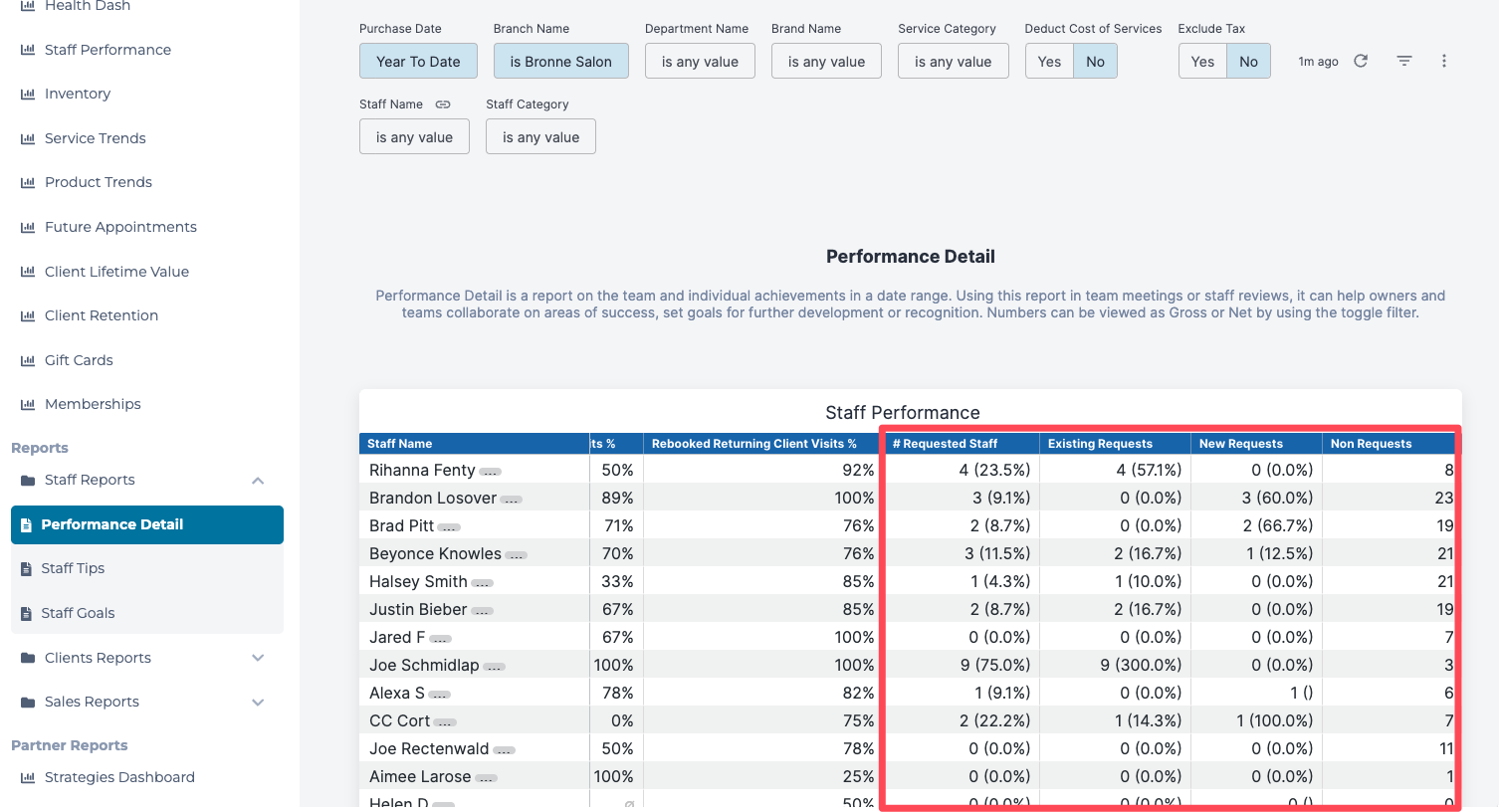
Task: Open the Client Retention dashboard
Action: coord(102,315)
